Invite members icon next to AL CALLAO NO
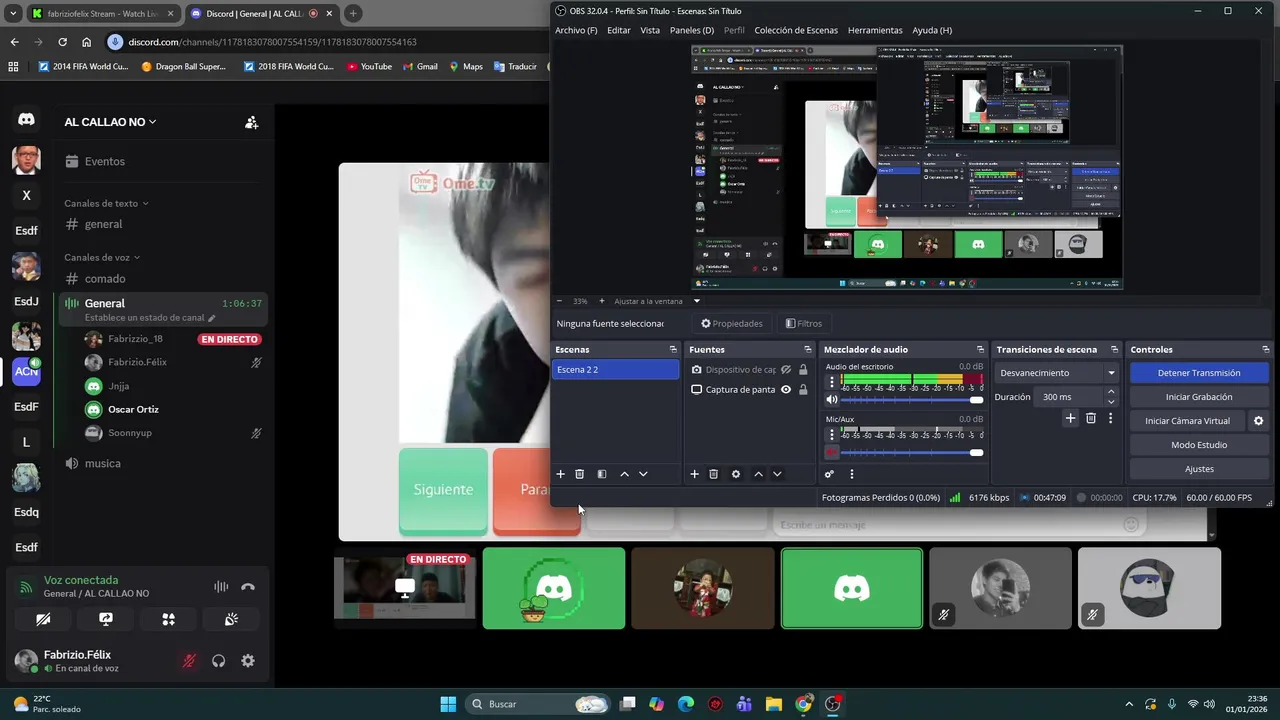 [251, 122]
